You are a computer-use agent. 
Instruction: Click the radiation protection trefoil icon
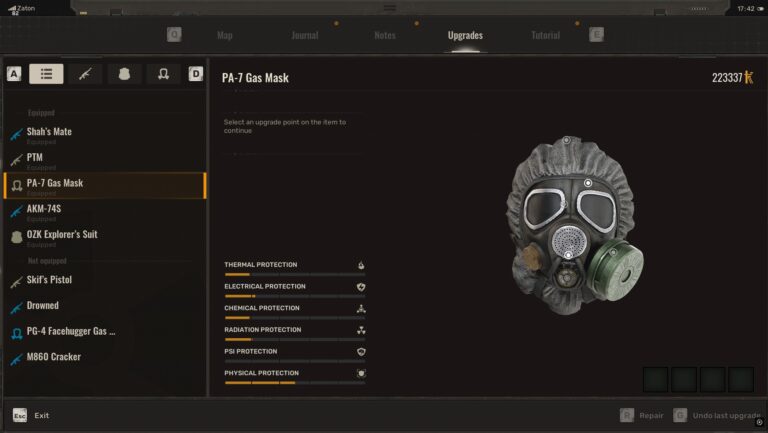[x=361, y=330]
